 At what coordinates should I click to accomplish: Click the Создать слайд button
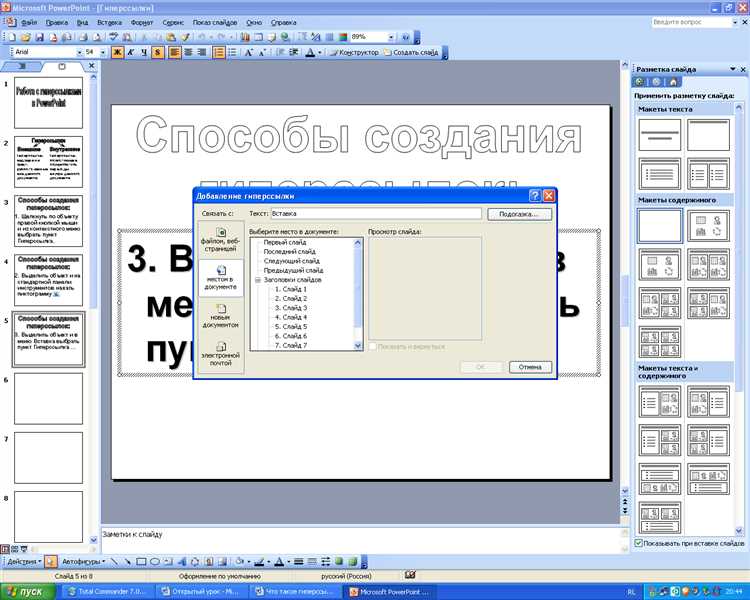(411, 52)
